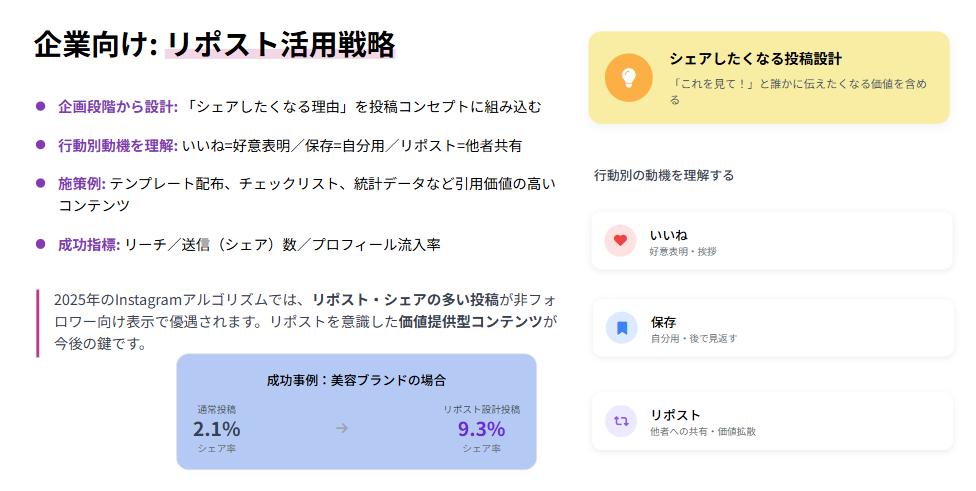Click the 2.1% share rate value
This screenshot has height=491, width=976.
coord(216,429)
